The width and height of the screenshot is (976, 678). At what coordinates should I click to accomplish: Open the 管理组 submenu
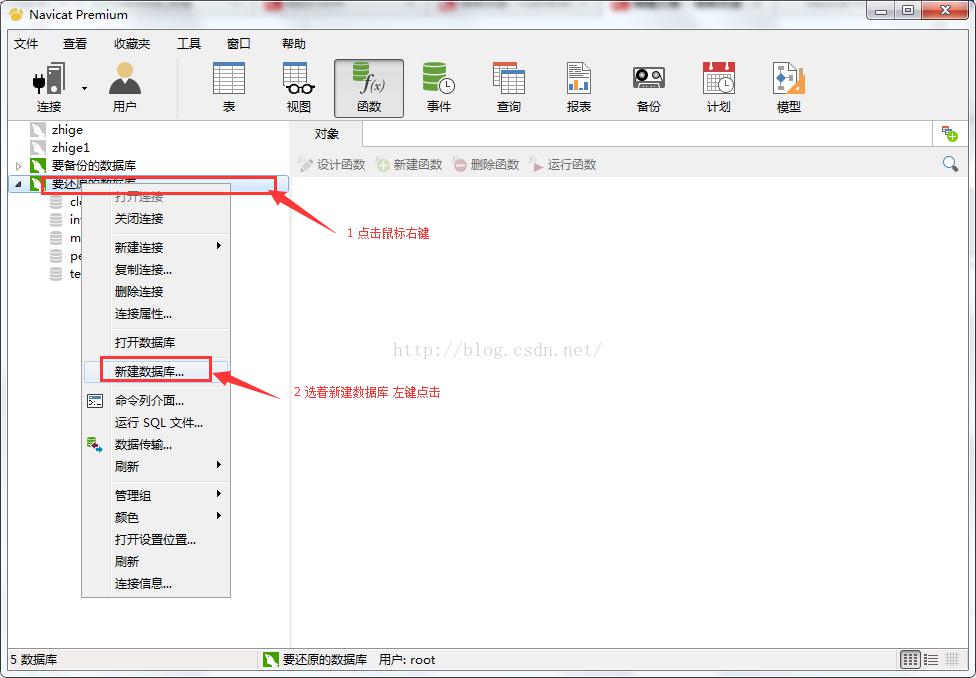pyautogui.click(x=156, y=496)
